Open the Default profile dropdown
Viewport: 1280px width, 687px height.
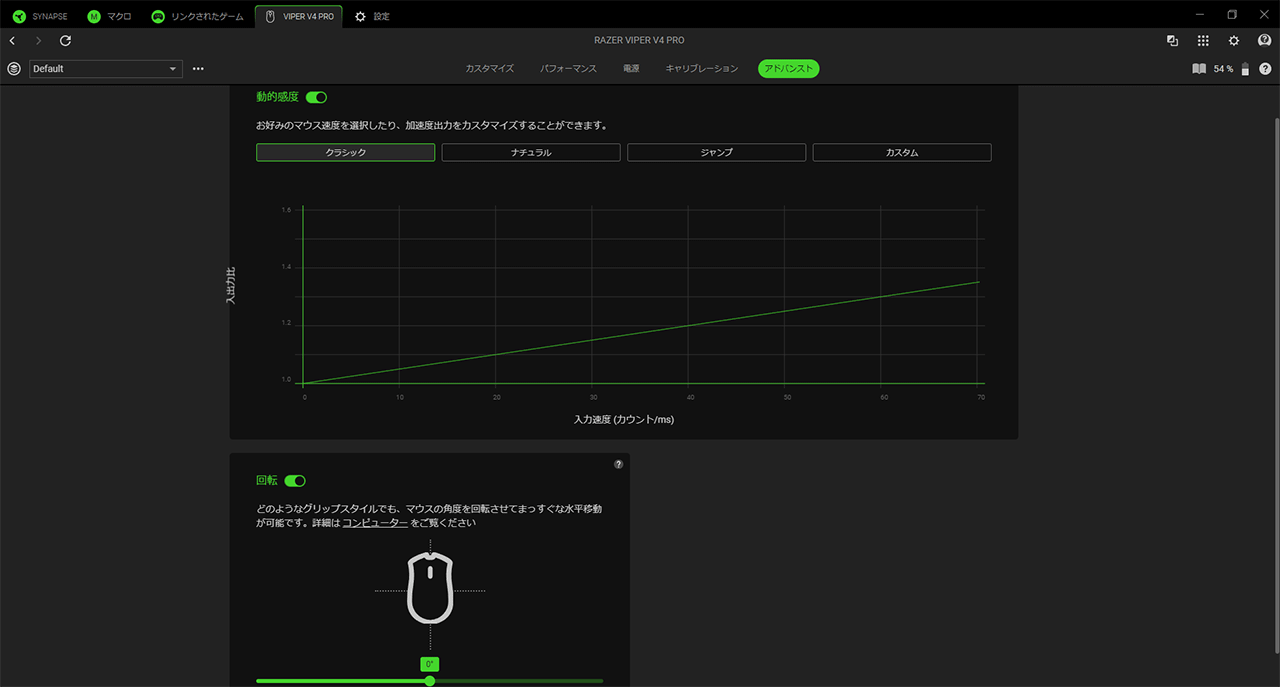[106, 69]
